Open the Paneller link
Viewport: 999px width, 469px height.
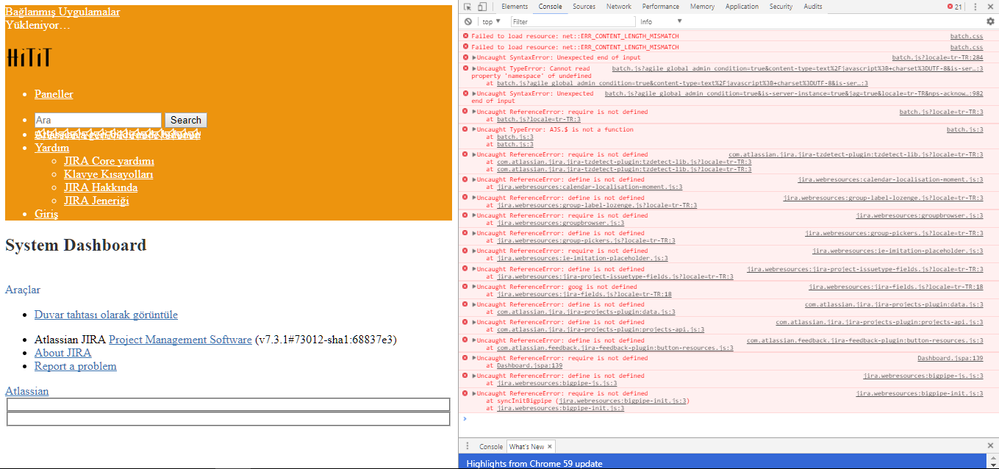coord(54,94)
